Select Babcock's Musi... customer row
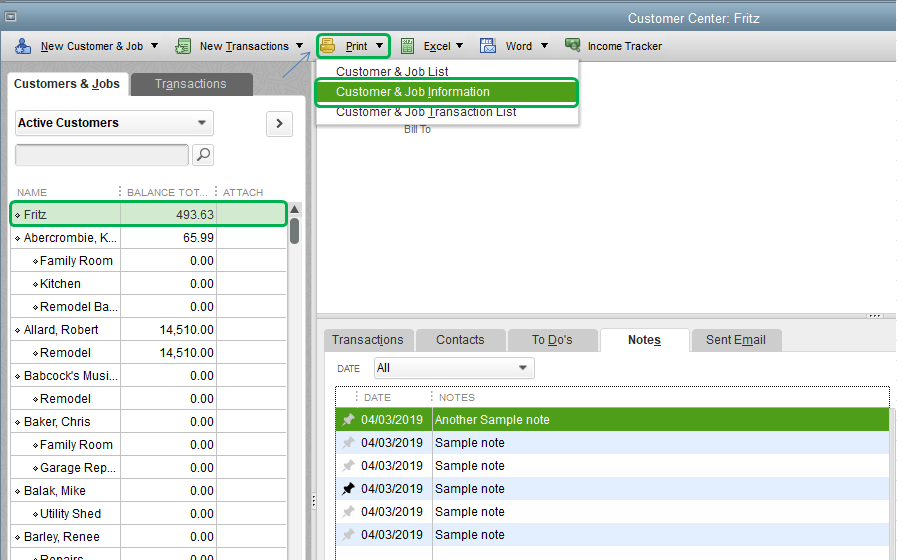 [149, 376]
